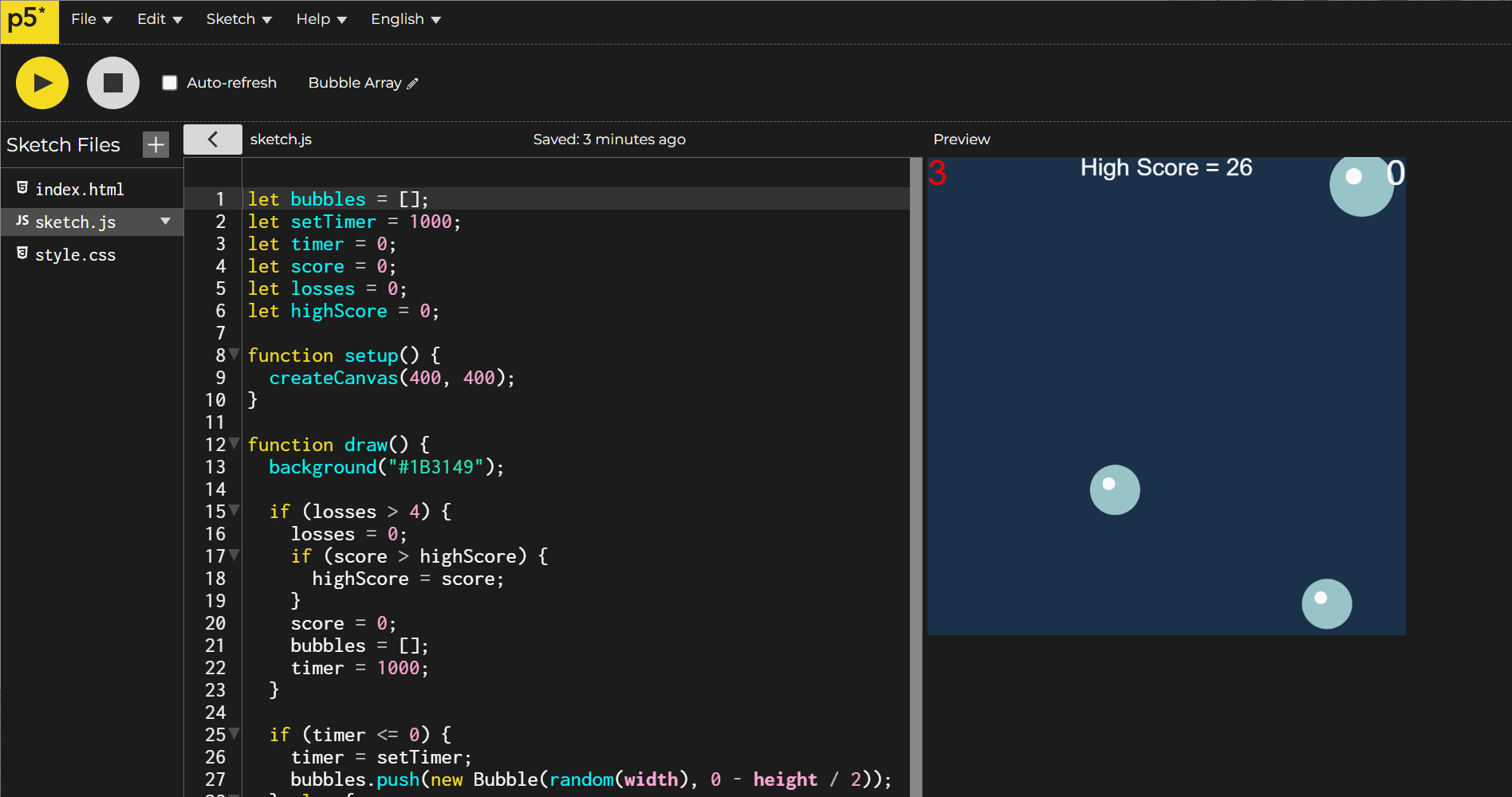This screenshot has height=797, width=1512.
Task: Click the editor vertical scrollbar
Action: 915,477
